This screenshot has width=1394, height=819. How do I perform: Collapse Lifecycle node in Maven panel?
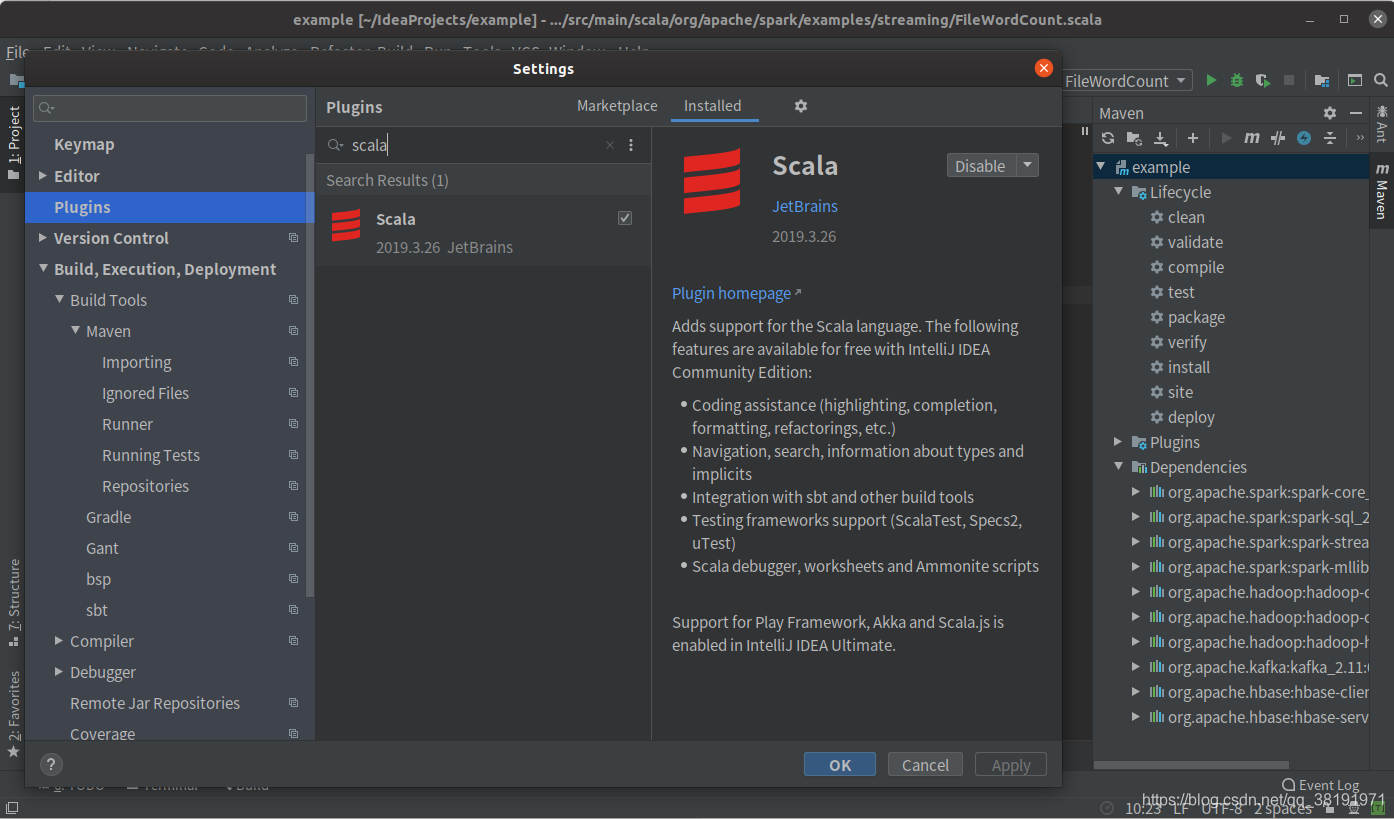tap(1119, 192)
